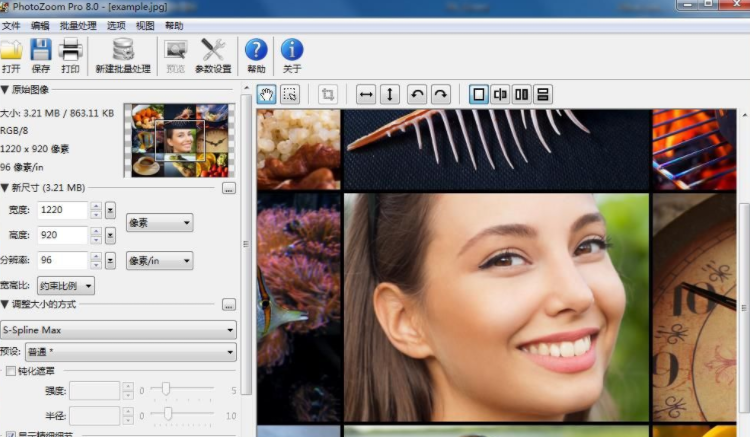Open the 约束比例 aspect ratio dropdown
This screenshot has width=750, height=437.
point(66,286)
